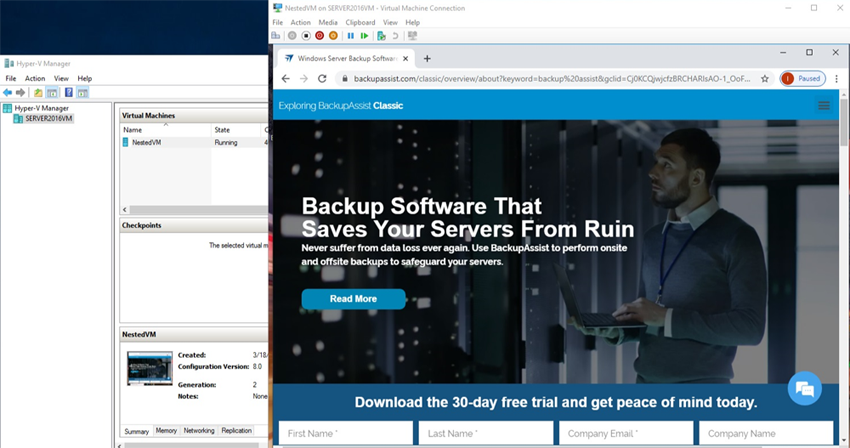This screenshot has height=448, width=850.
Task: Click the Up One Level folder icon
Action: [x=38, y=93]
